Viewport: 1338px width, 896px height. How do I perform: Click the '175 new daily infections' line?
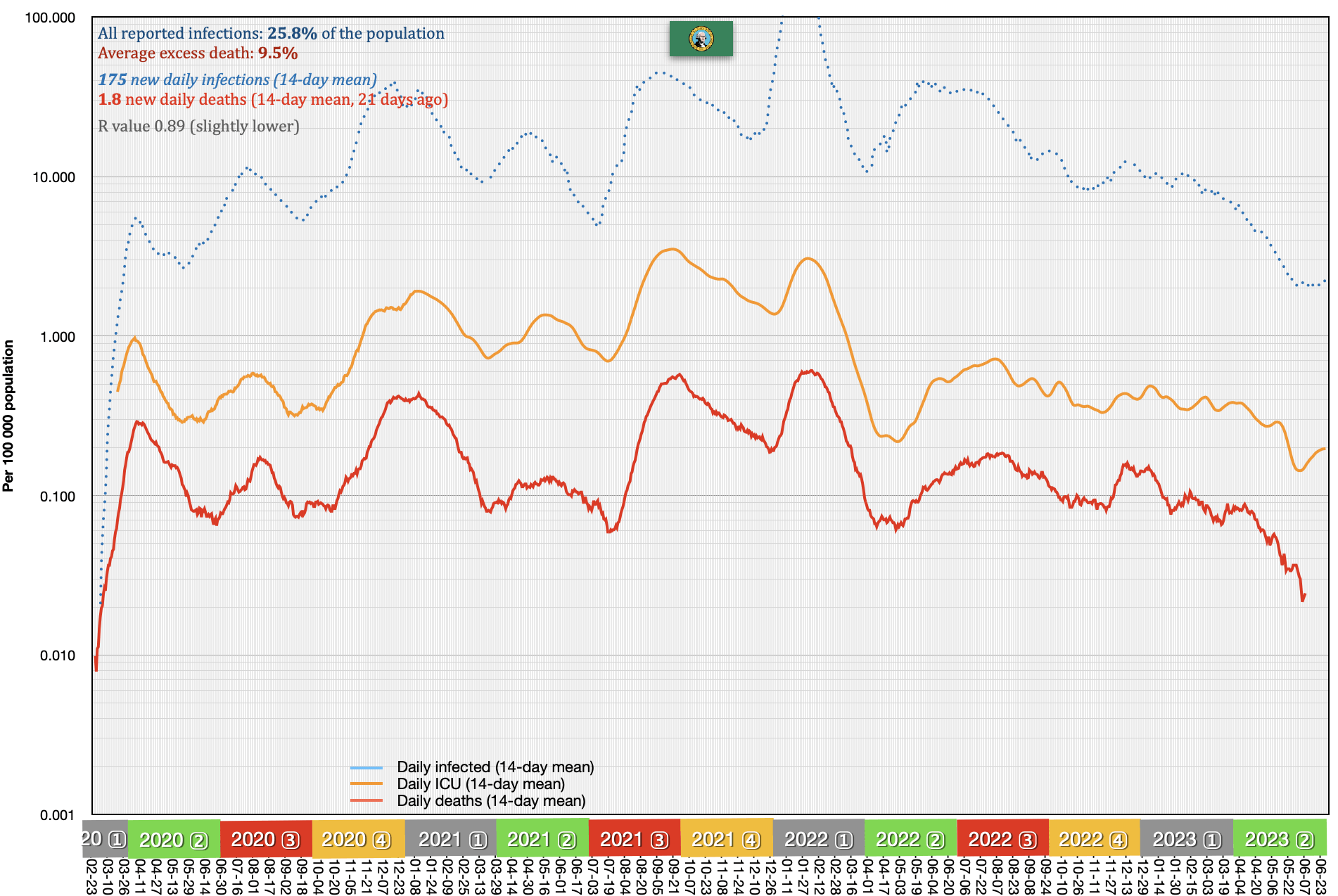tap(237, 80)
